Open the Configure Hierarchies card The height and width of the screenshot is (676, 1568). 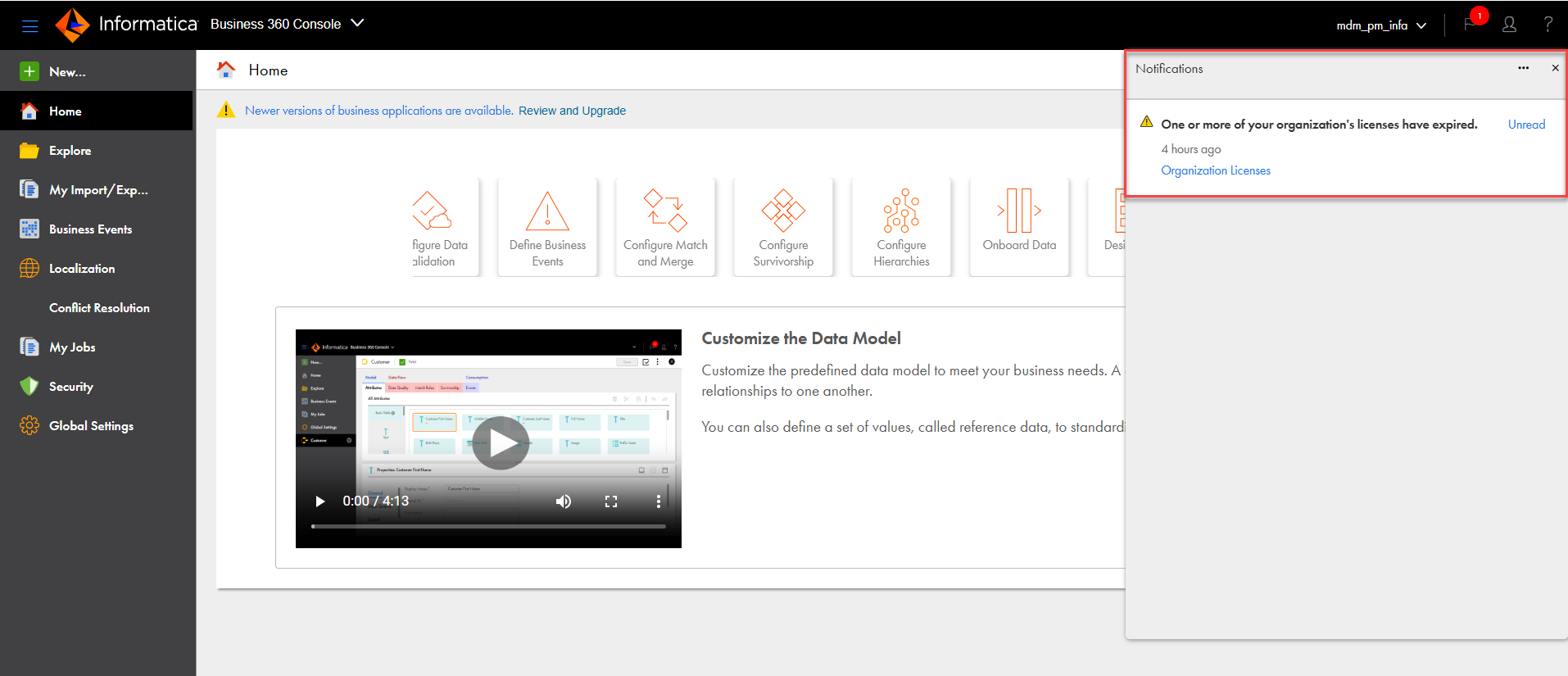(901, 227)
